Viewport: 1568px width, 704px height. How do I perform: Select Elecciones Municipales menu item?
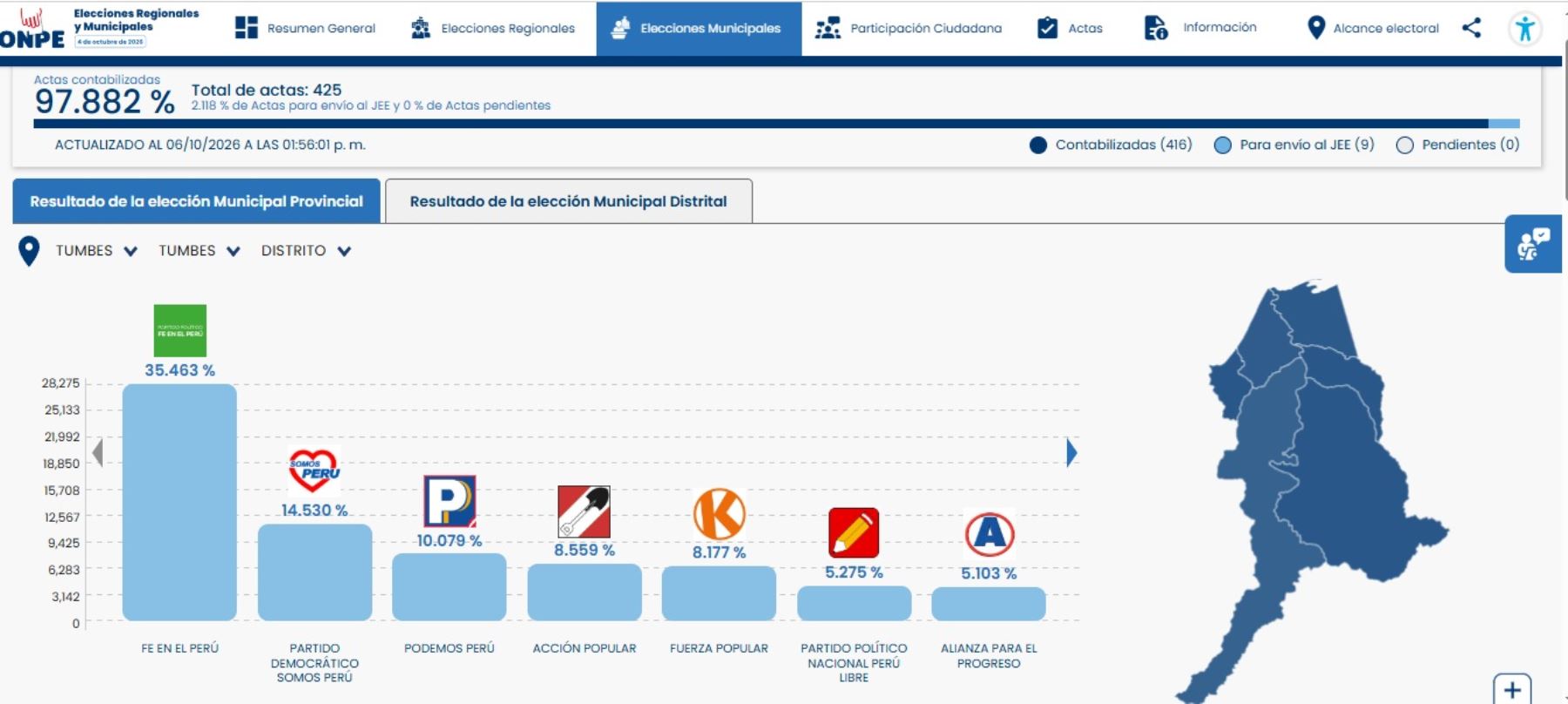click(x=699, y=29)
